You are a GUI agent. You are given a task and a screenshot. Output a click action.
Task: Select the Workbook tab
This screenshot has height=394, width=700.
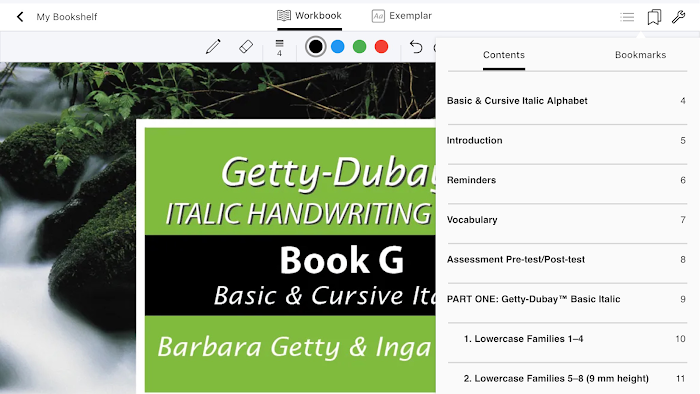point(309,16)
